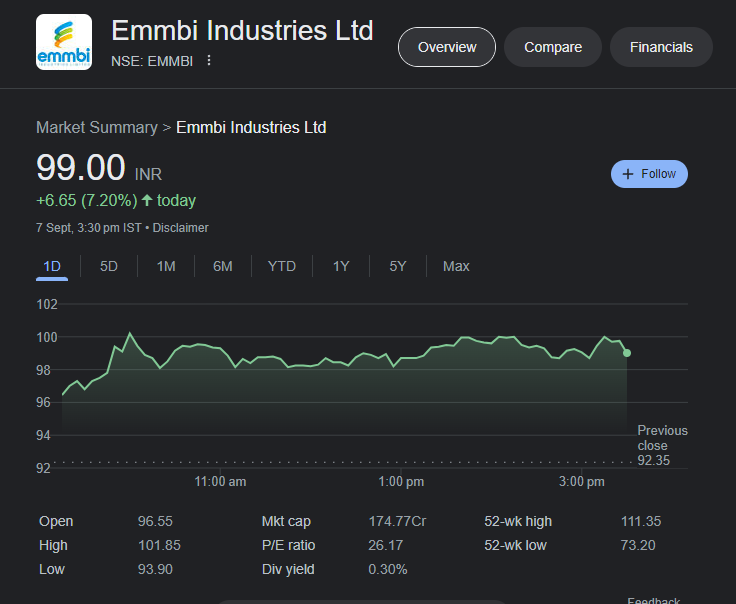Viewport: 736px width, 604px height.
Task: Click the 3:00 pm axis label
Action: 582,482
